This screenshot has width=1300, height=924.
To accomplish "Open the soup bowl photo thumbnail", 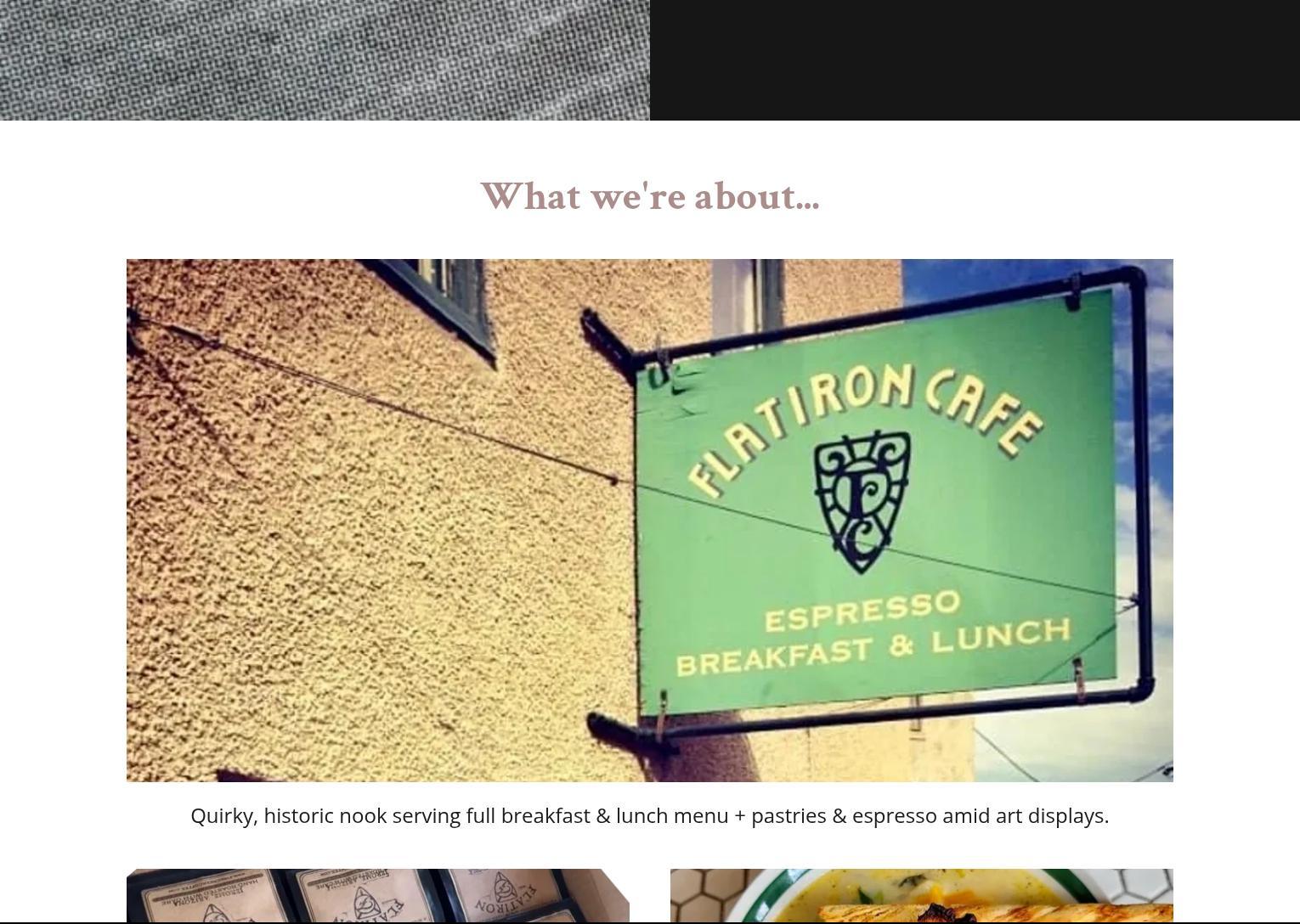I will [922, 895].
